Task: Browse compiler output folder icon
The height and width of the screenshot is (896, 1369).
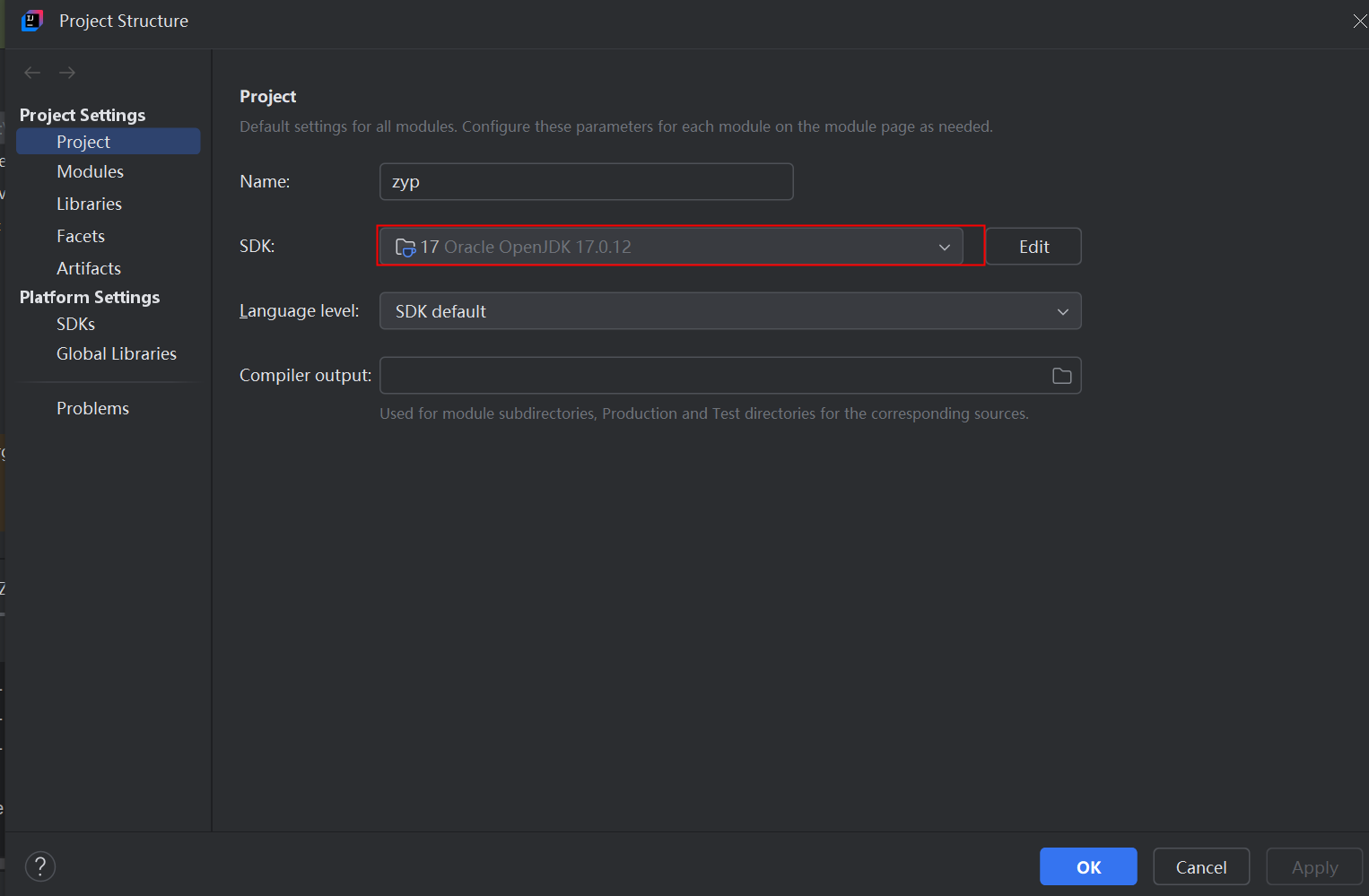Action: click(1061, 376)
